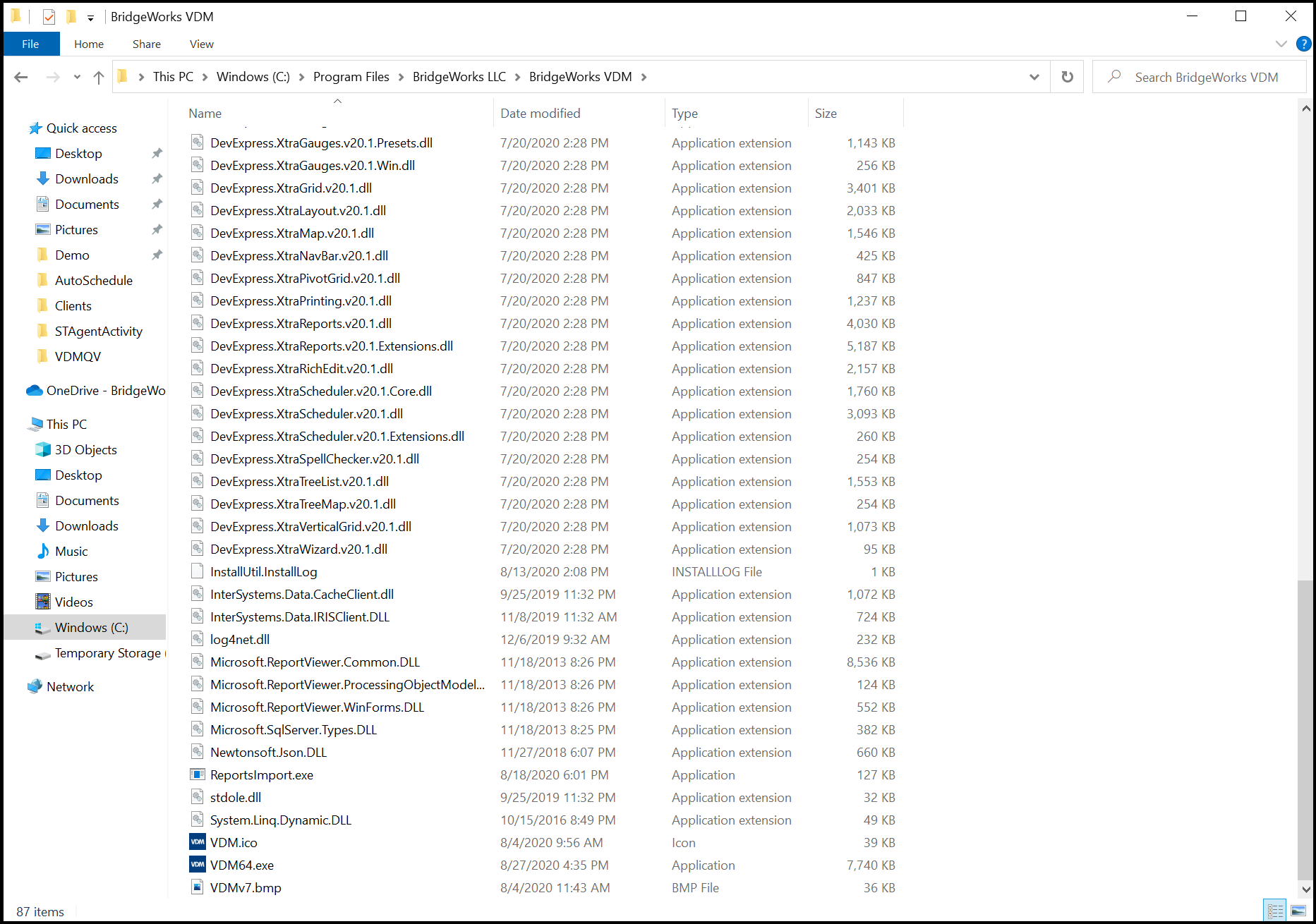Screen dimensions: 1316x924
Task: Go up one folder level
Action: pyautogui.click(x=99, y=77)
